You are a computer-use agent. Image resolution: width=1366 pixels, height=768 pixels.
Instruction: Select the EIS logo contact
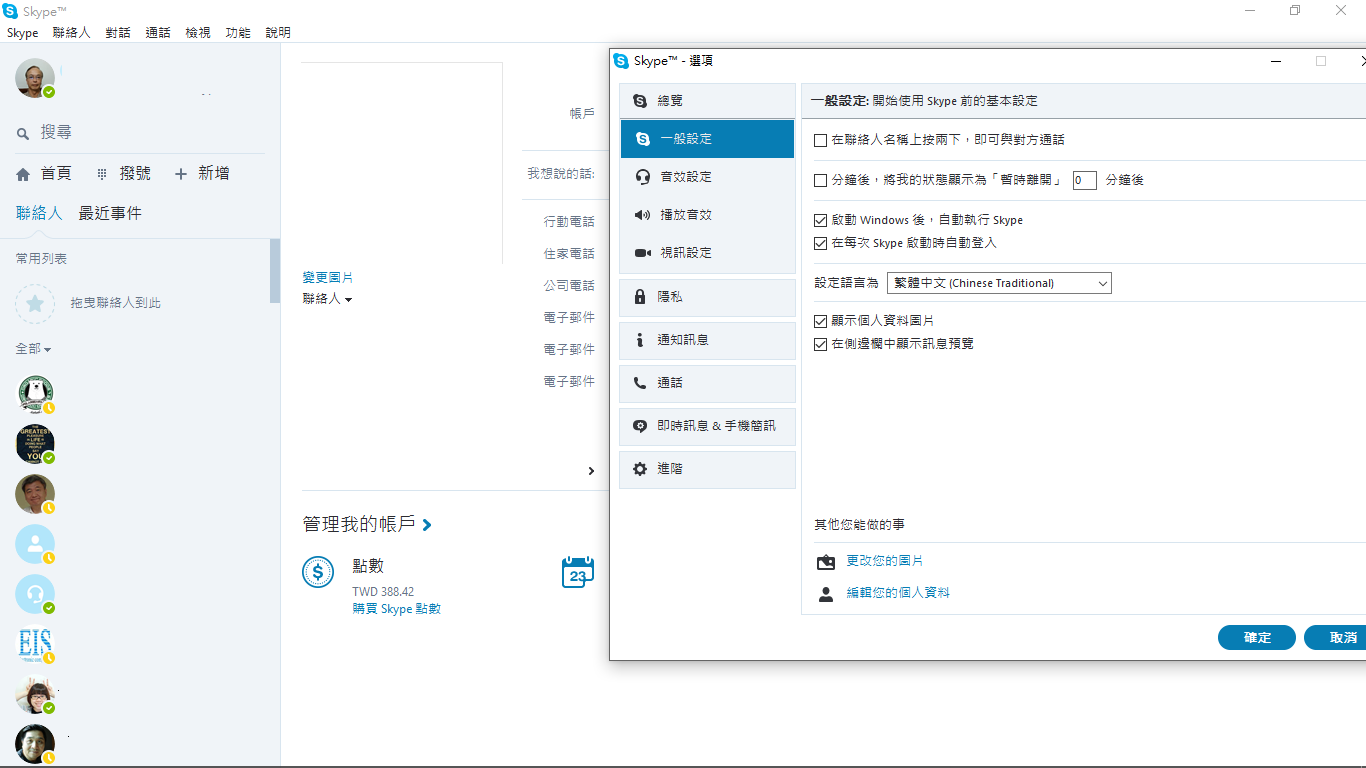(35, 644)
